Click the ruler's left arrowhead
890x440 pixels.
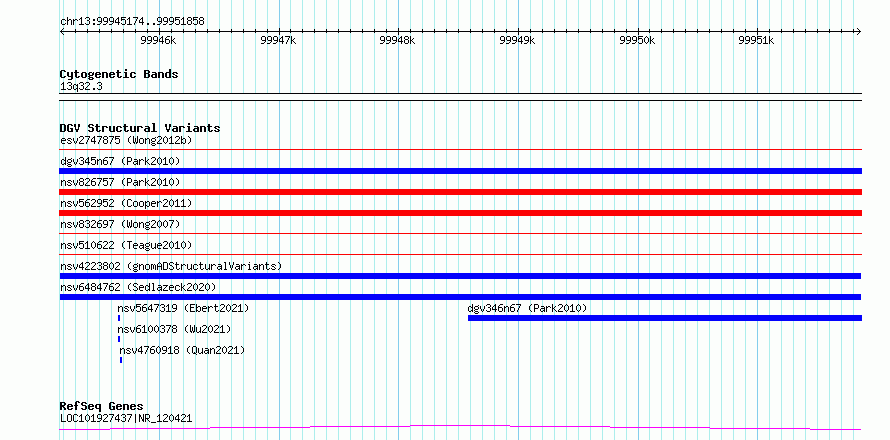tap(62, 31)
